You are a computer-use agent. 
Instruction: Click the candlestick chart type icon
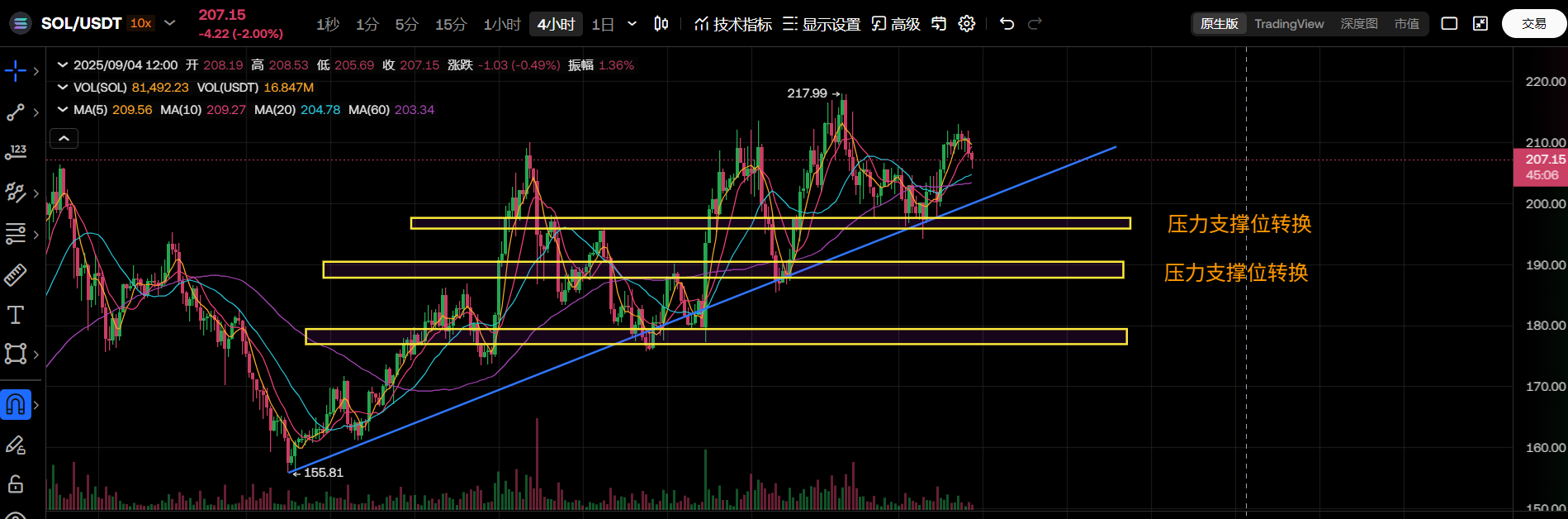point(661,24)
